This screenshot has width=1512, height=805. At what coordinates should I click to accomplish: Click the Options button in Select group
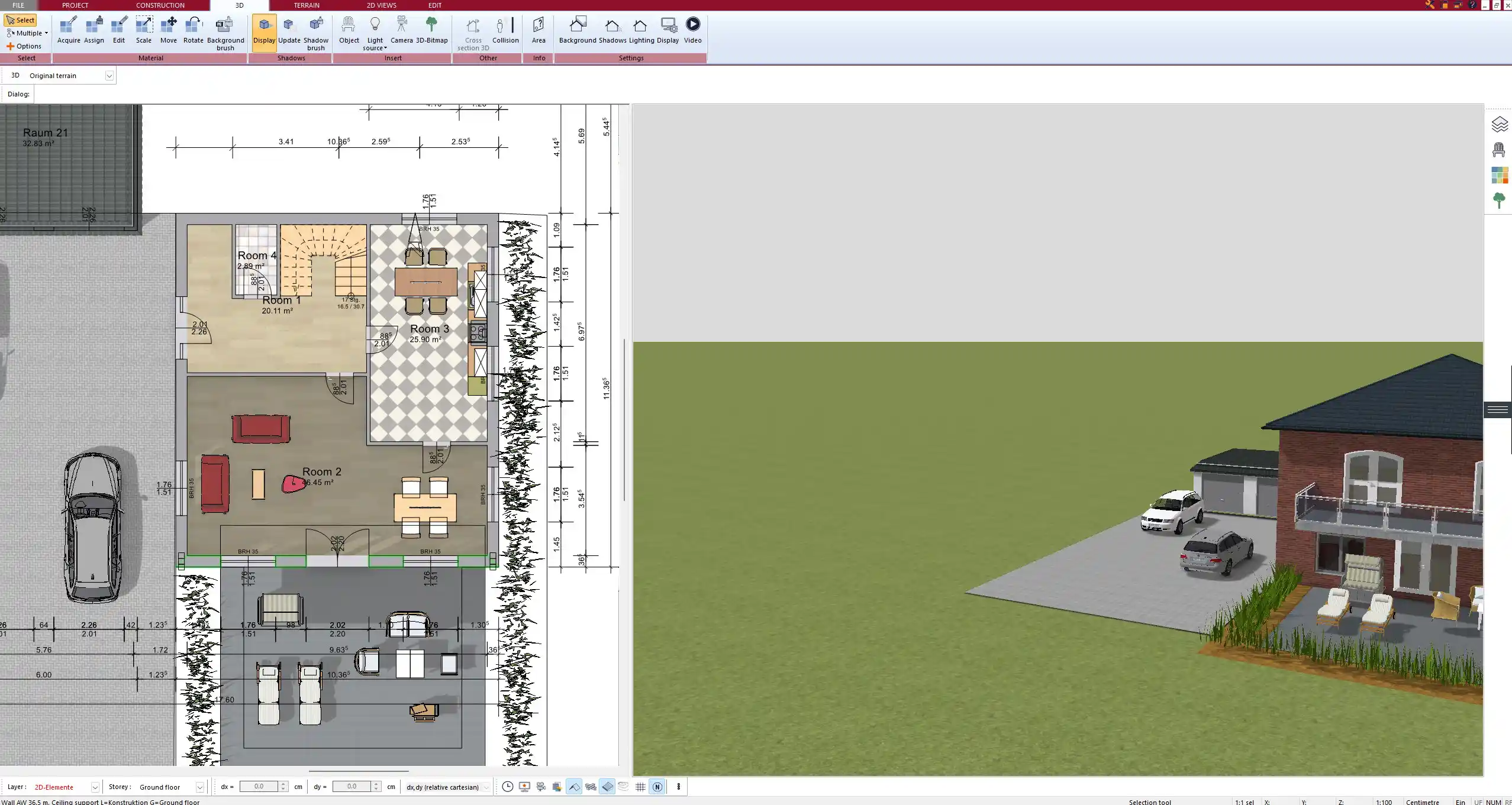(24, 46)
